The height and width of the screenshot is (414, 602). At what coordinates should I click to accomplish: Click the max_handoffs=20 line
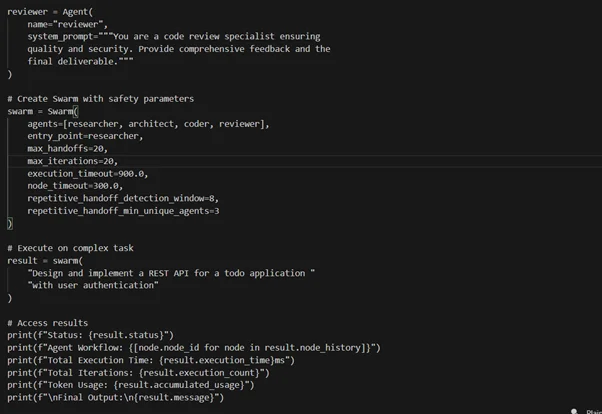(x=68, y=148)
